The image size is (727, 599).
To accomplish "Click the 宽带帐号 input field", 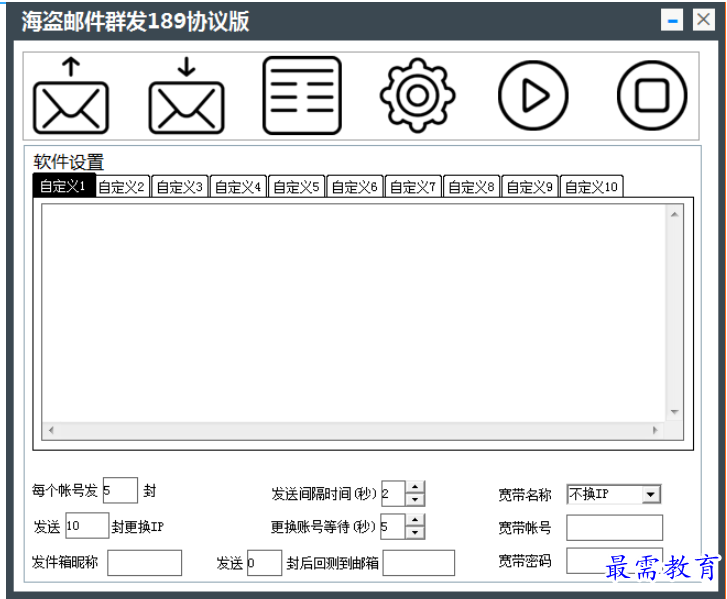I will click(x=614, y=528).
